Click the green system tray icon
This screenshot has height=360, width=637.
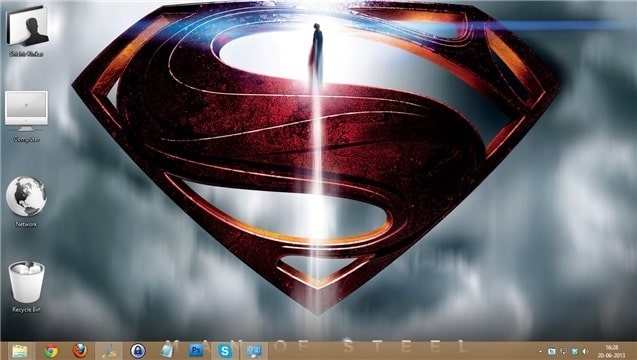(574, 351)
